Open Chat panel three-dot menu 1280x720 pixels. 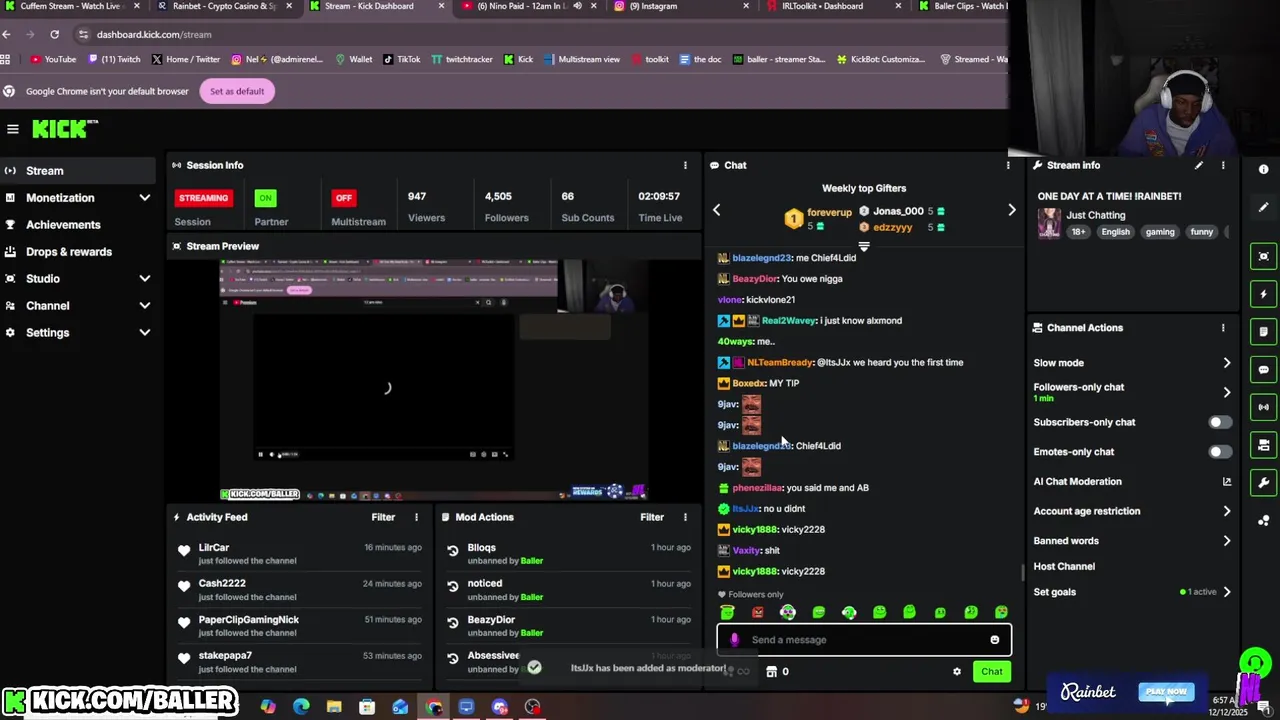(1008, 165)
